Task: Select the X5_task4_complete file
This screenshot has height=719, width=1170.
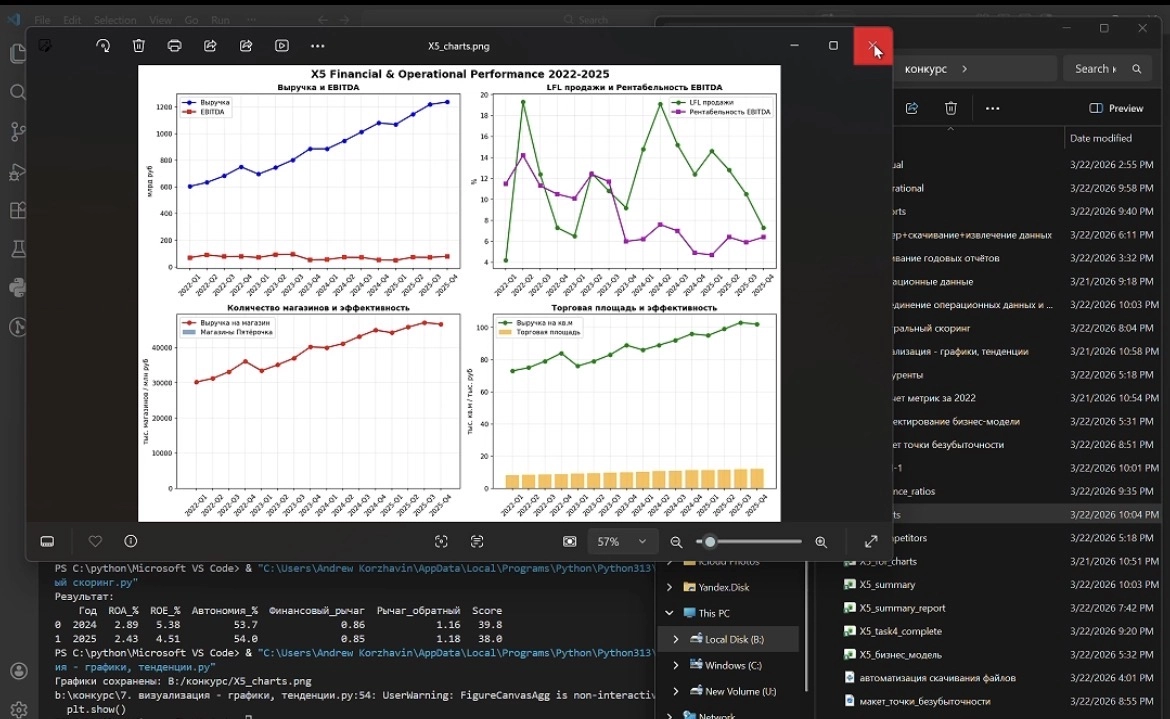Action: pyautogui.click(x=900, y=631)
